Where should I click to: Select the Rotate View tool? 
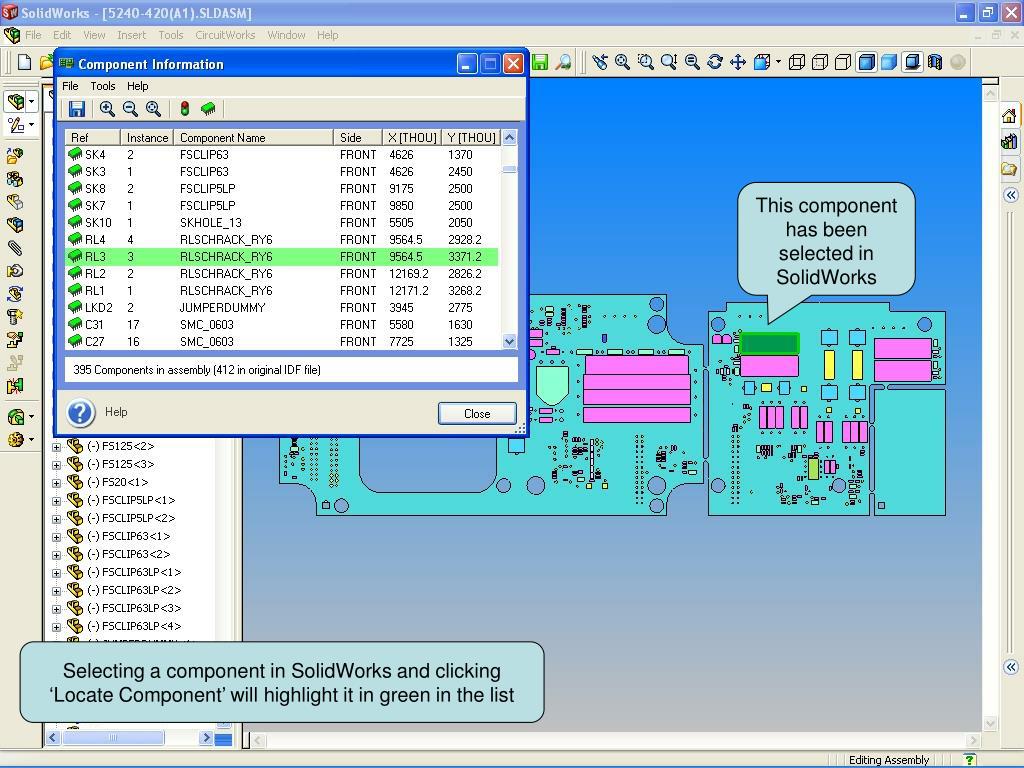pos(715,62)
